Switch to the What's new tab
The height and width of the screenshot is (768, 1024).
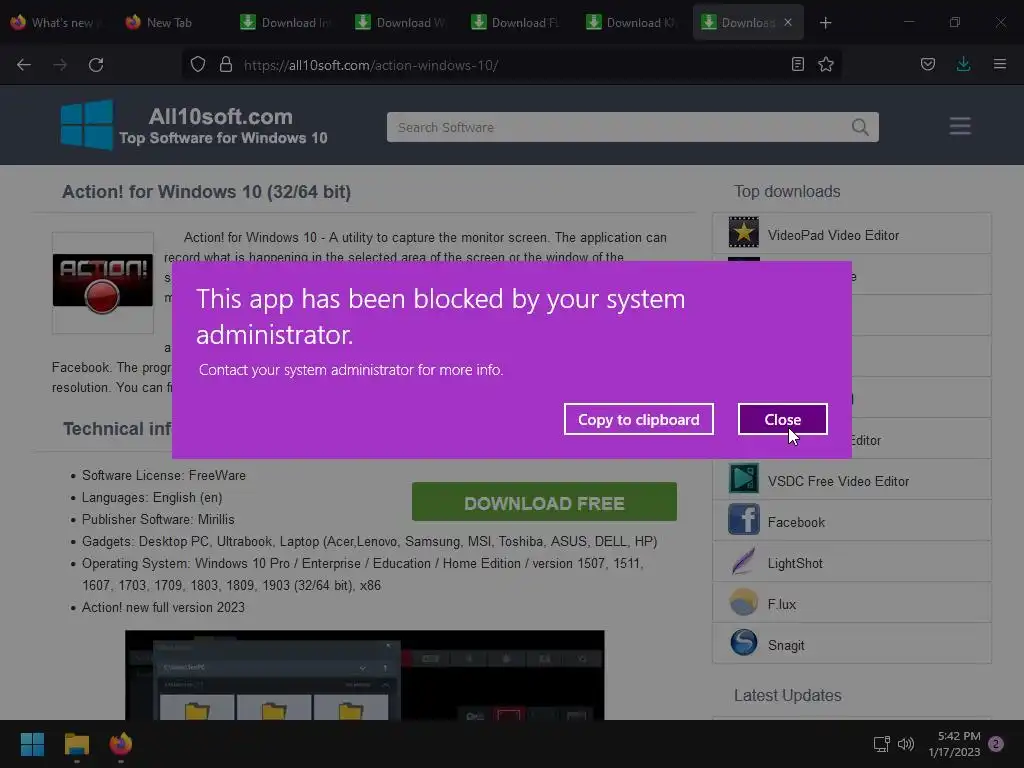[x=54, y=23]
